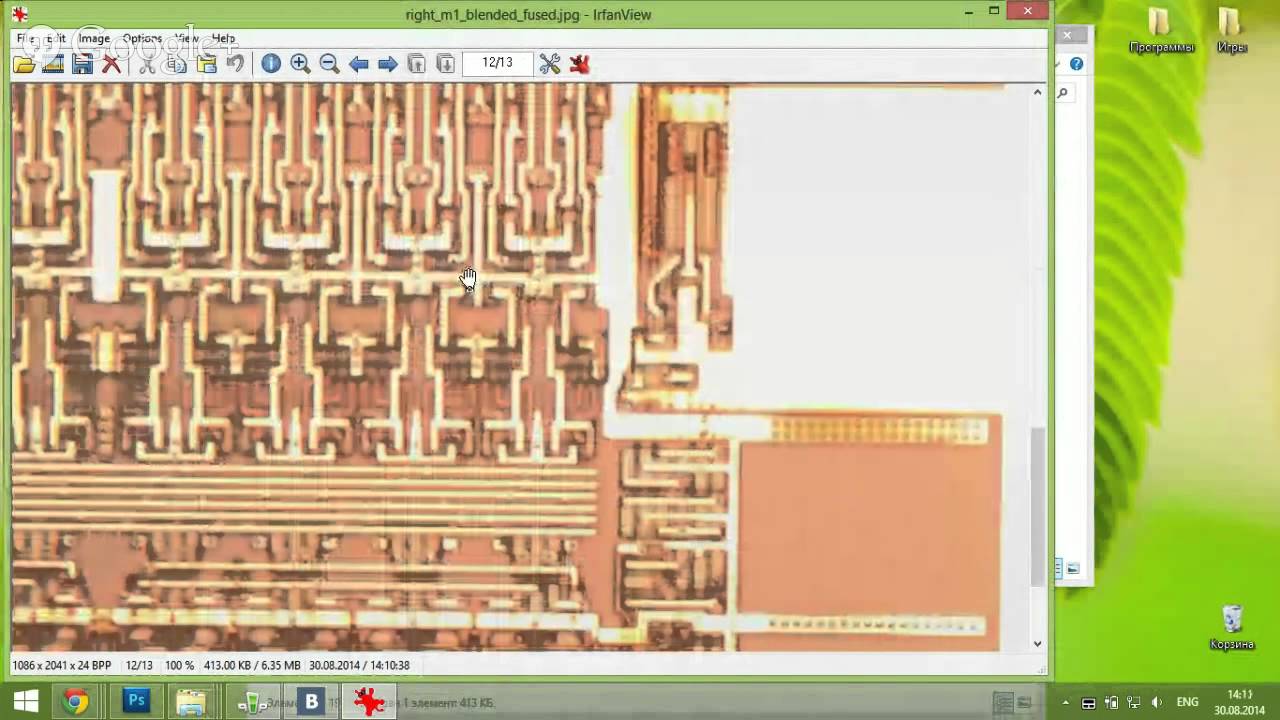
Task: Click the 413.00 KB / 6.35 MB status entry
Action: point(252,665)
